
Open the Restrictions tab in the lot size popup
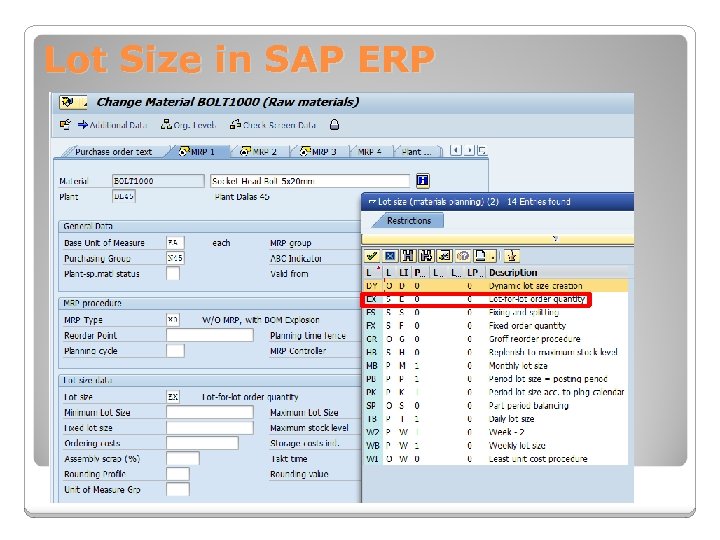pos(408,221)
